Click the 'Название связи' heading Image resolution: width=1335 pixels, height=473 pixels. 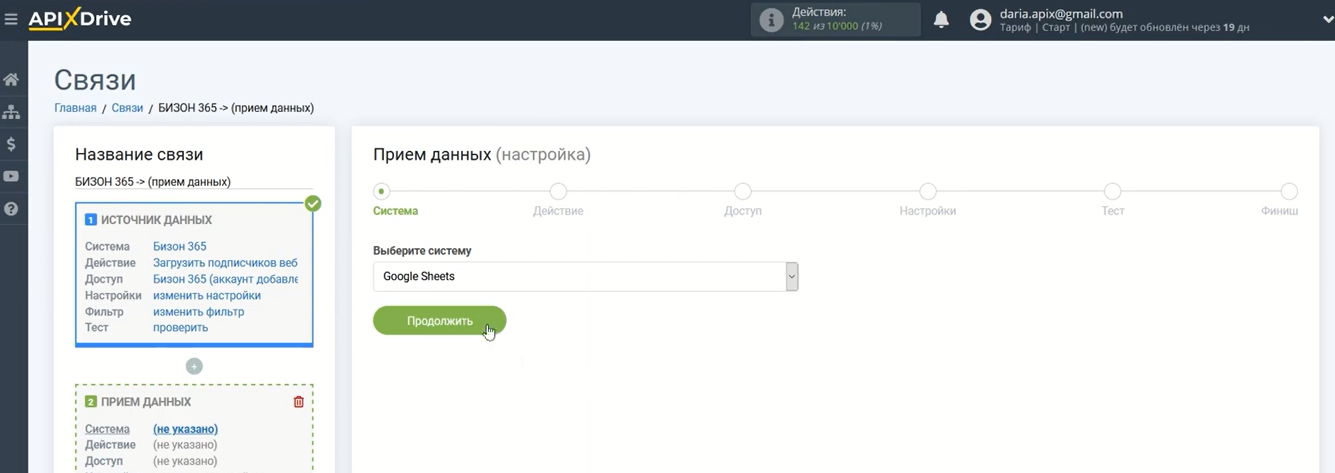tap(139, 155)
